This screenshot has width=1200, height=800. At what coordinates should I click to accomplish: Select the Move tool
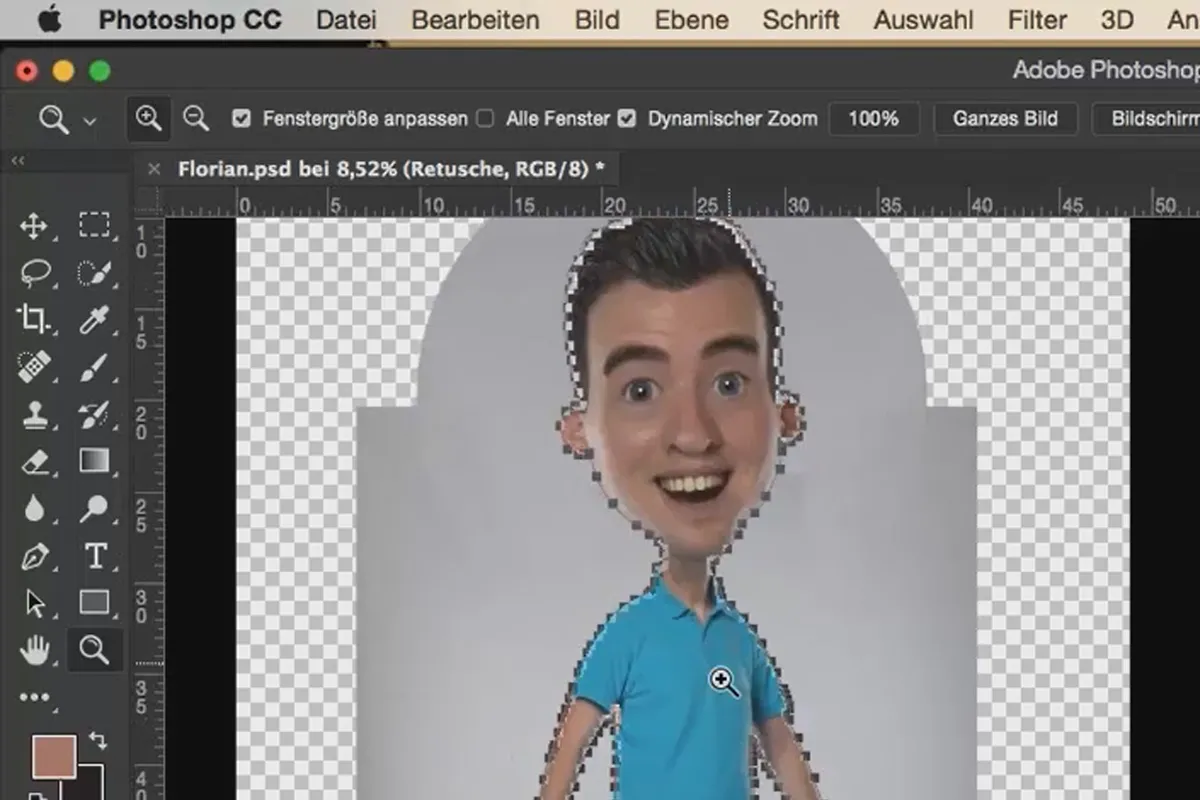point(33,225)
